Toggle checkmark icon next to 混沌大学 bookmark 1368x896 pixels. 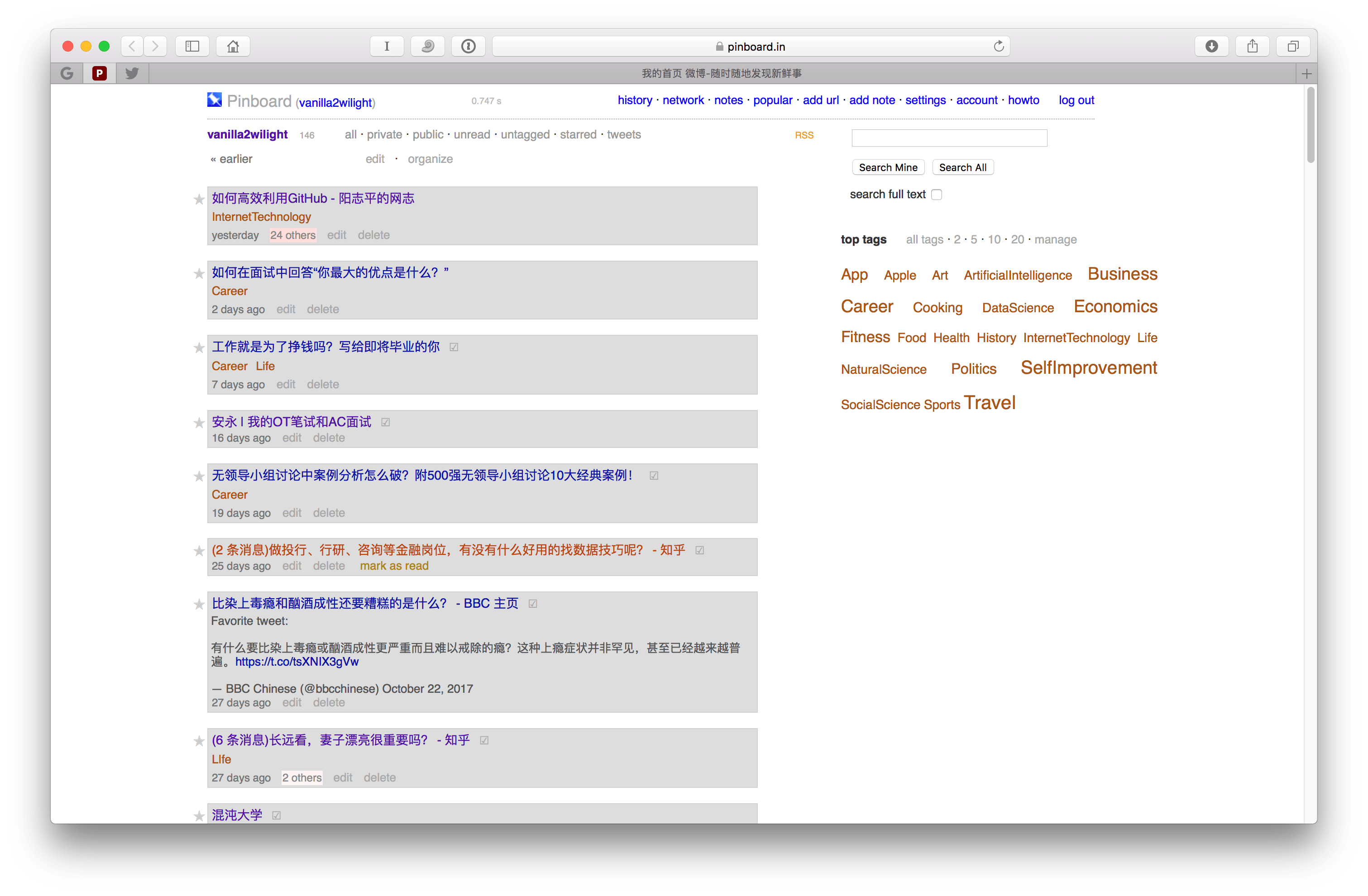point(277,815)
